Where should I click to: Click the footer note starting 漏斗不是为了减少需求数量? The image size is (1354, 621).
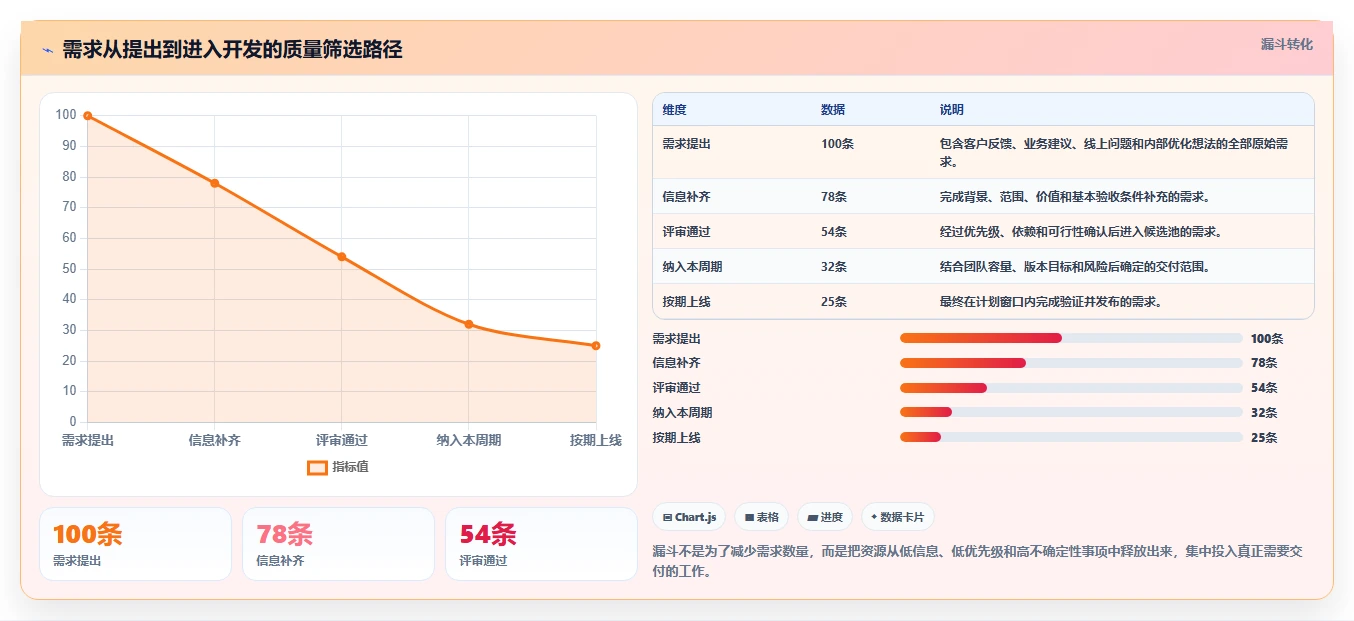(x=977, y=561)
